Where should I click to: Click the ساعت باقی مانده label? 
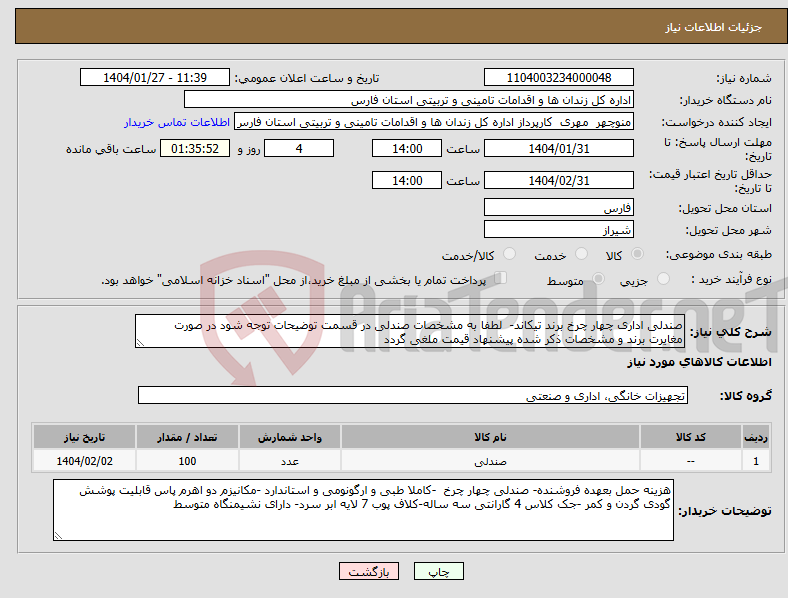pyautogui.click(x=111, y=149)
